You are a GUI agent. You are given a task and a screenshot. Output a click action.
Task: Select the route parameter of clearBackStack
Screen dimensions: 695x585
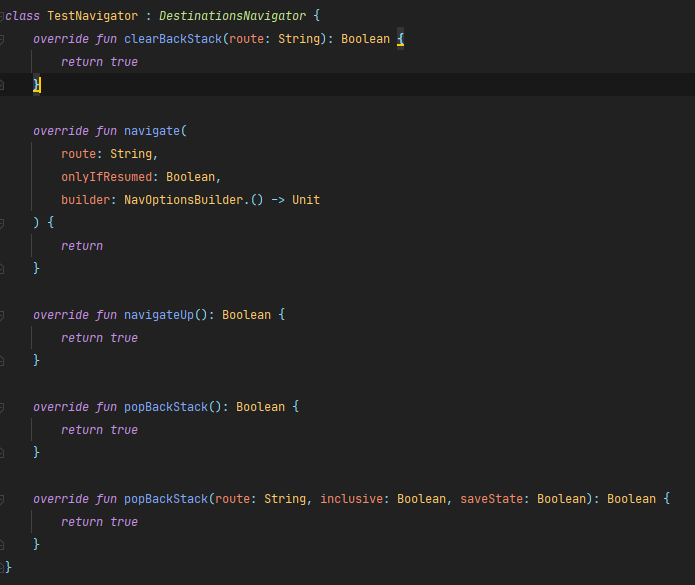[x=246, y=39]
